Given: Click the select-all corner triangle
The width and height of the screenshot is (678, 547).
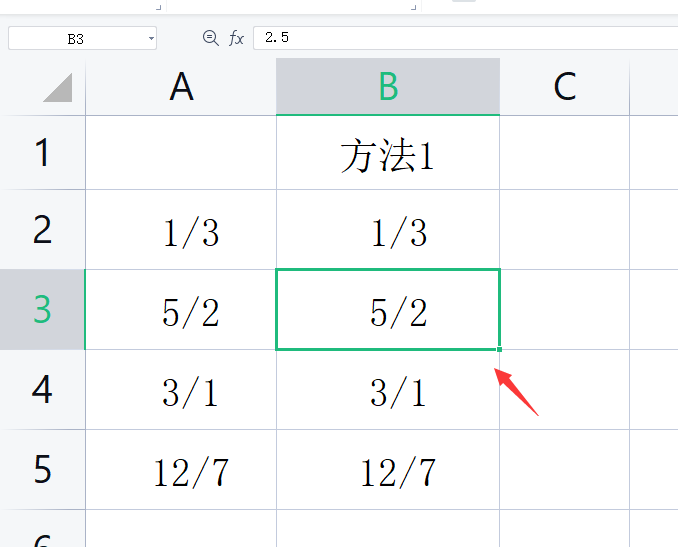Looking at the screenshot, I should pos(58,88).
